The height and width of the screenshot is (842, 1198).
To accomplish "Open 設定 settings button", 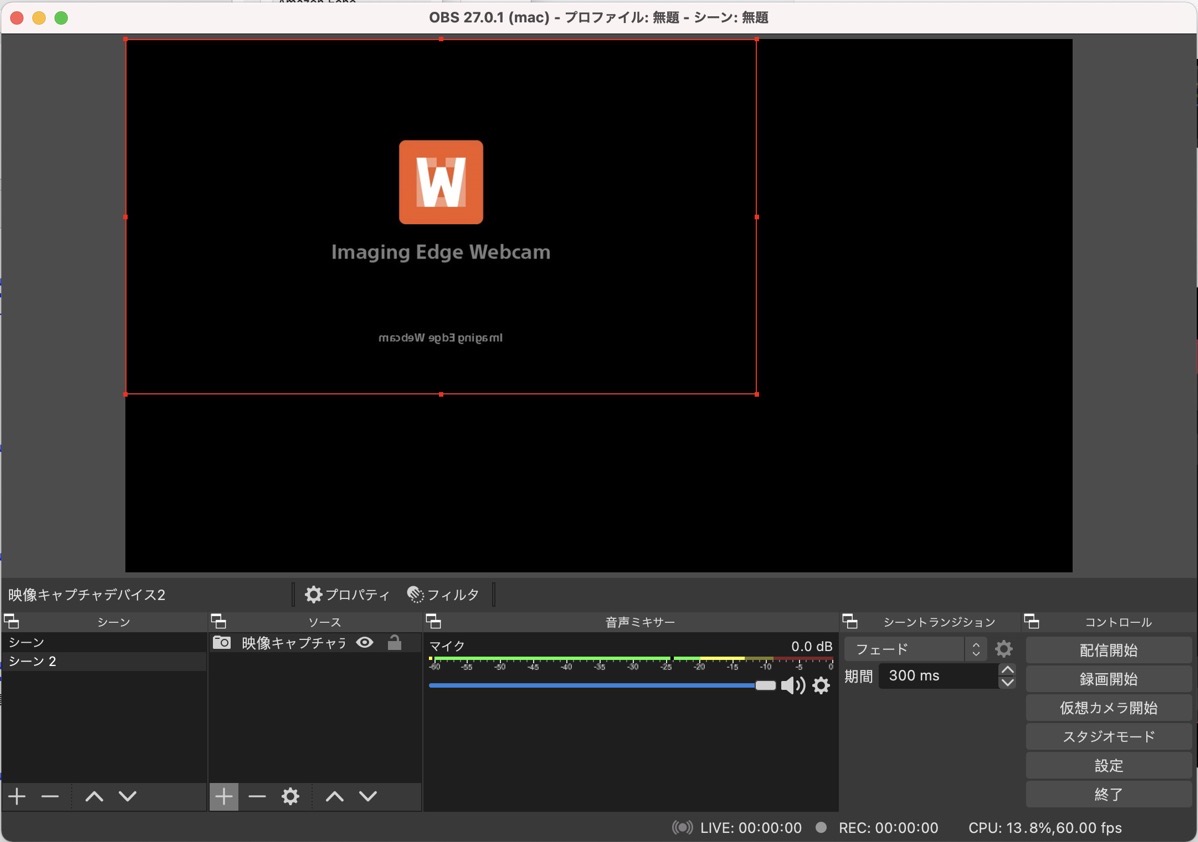I will click(x=1109, y=766).
